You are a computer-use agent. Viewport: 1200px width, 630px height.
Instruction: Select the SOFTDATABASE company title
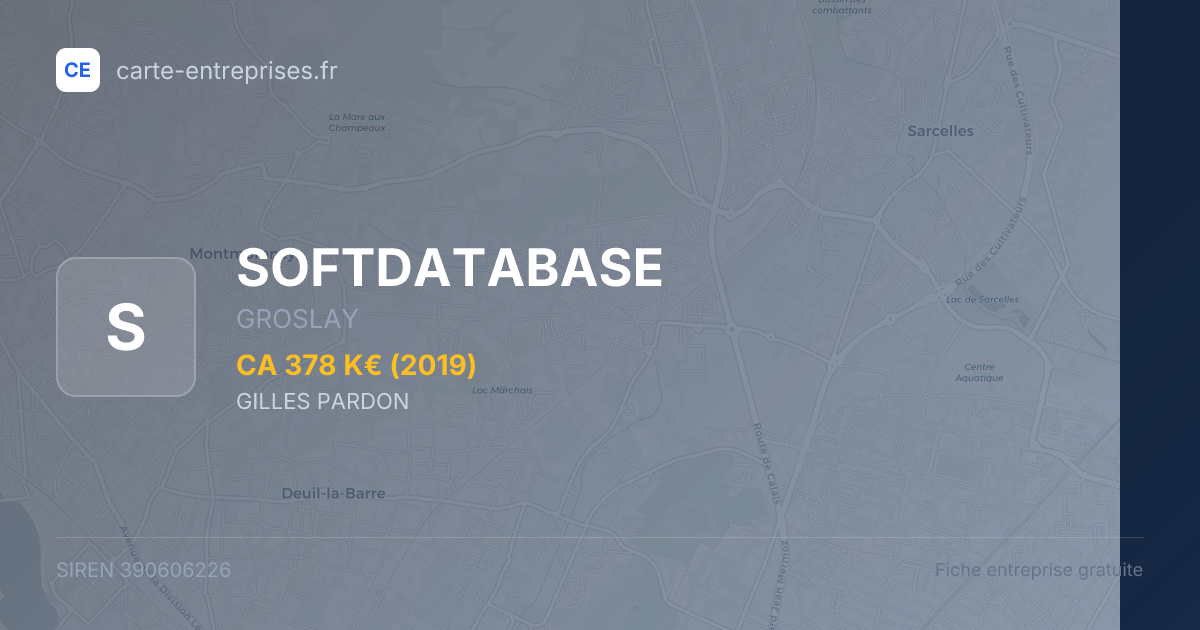click(x=450, y=268)
